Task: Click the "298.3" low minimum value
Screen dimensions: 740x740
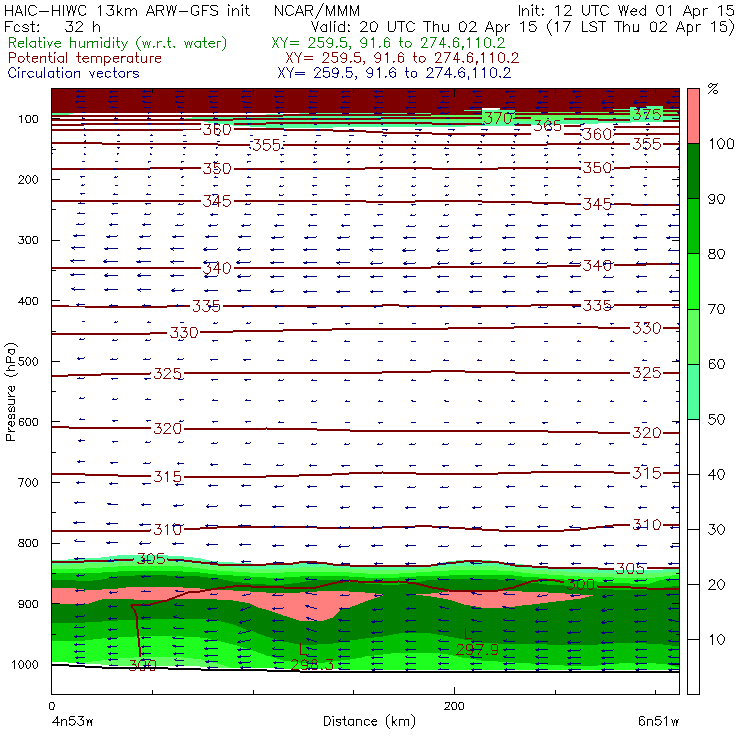Action: coord(311,664)
